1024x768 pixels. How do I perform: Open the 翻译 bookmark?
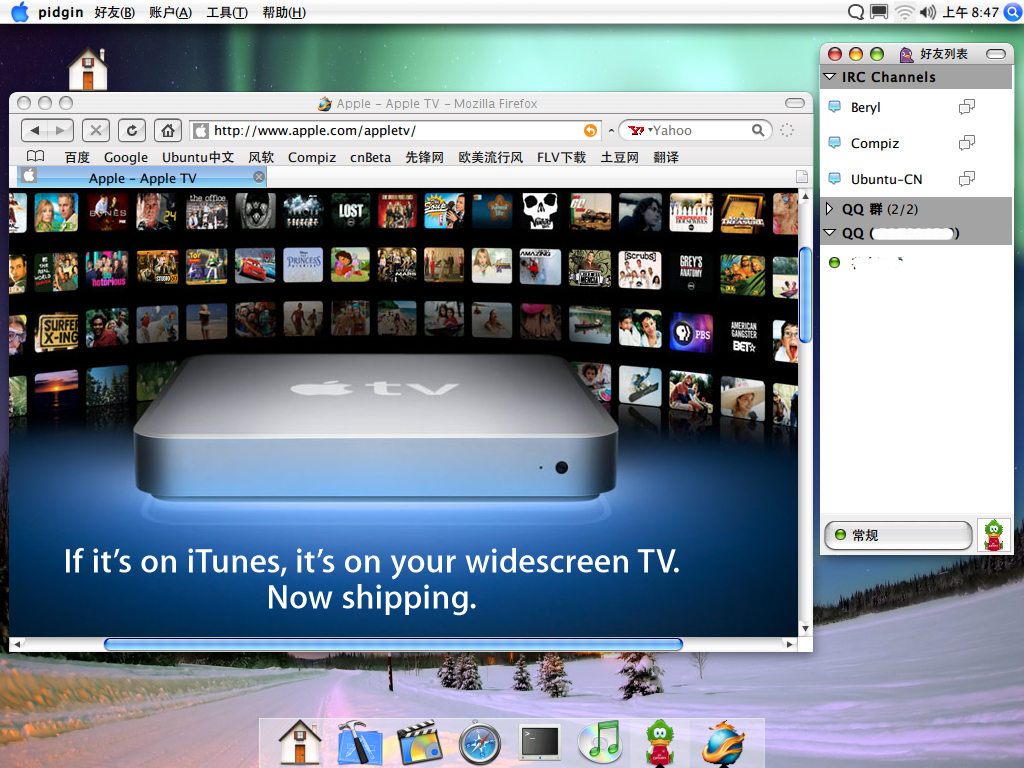(x=666, y=157)
